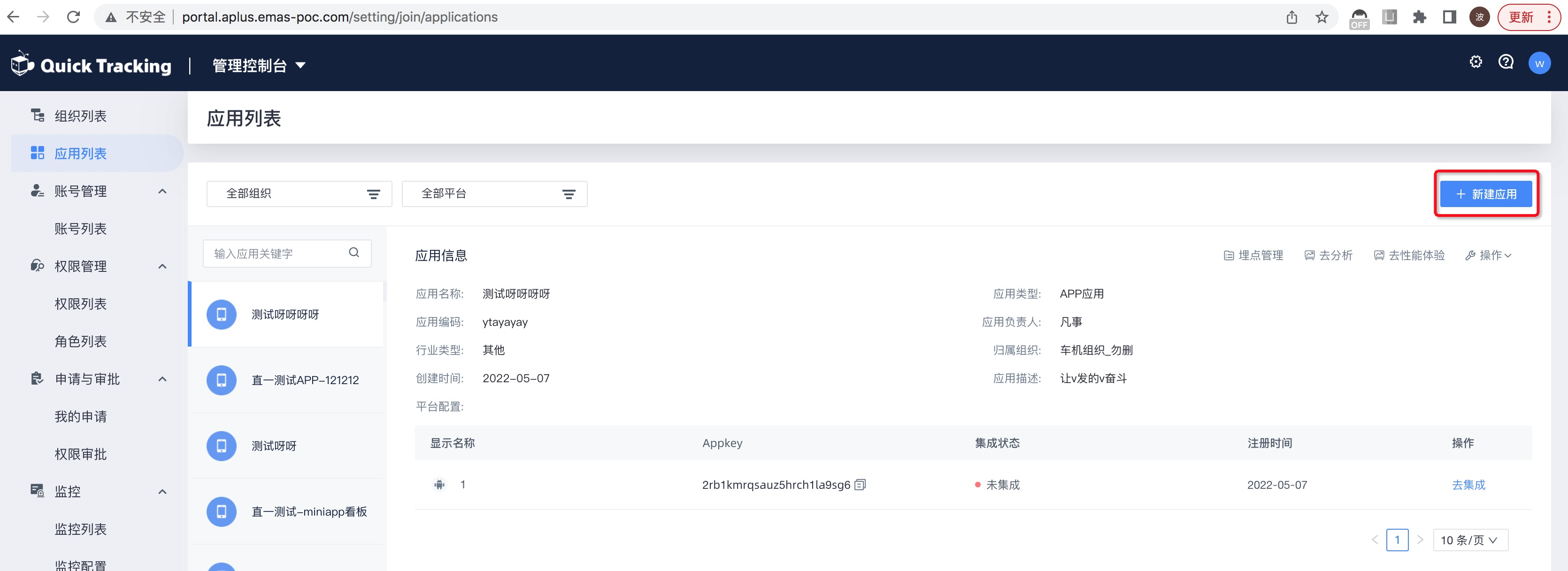Go to 监控列表 in the sidebar
The height and width of the screenshot is (571, 1568).
[x=80, y=529]
